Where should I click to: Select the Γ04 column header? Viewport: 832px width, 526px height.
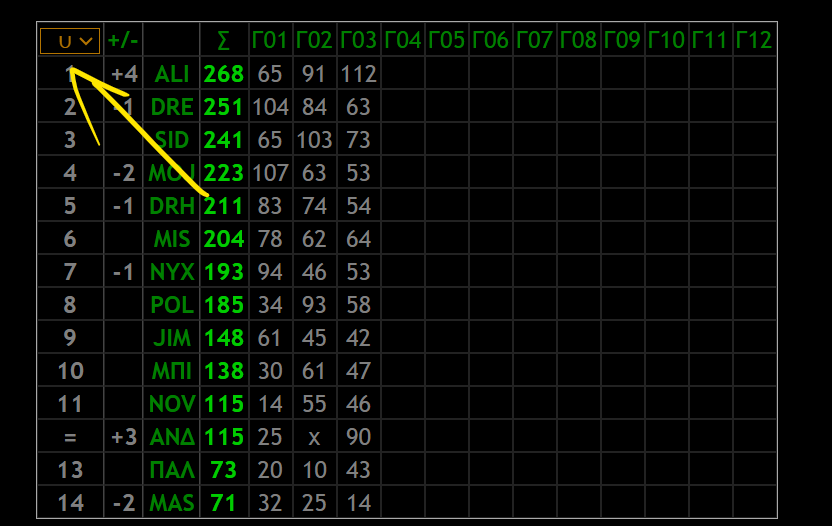[x=402, y=41]
